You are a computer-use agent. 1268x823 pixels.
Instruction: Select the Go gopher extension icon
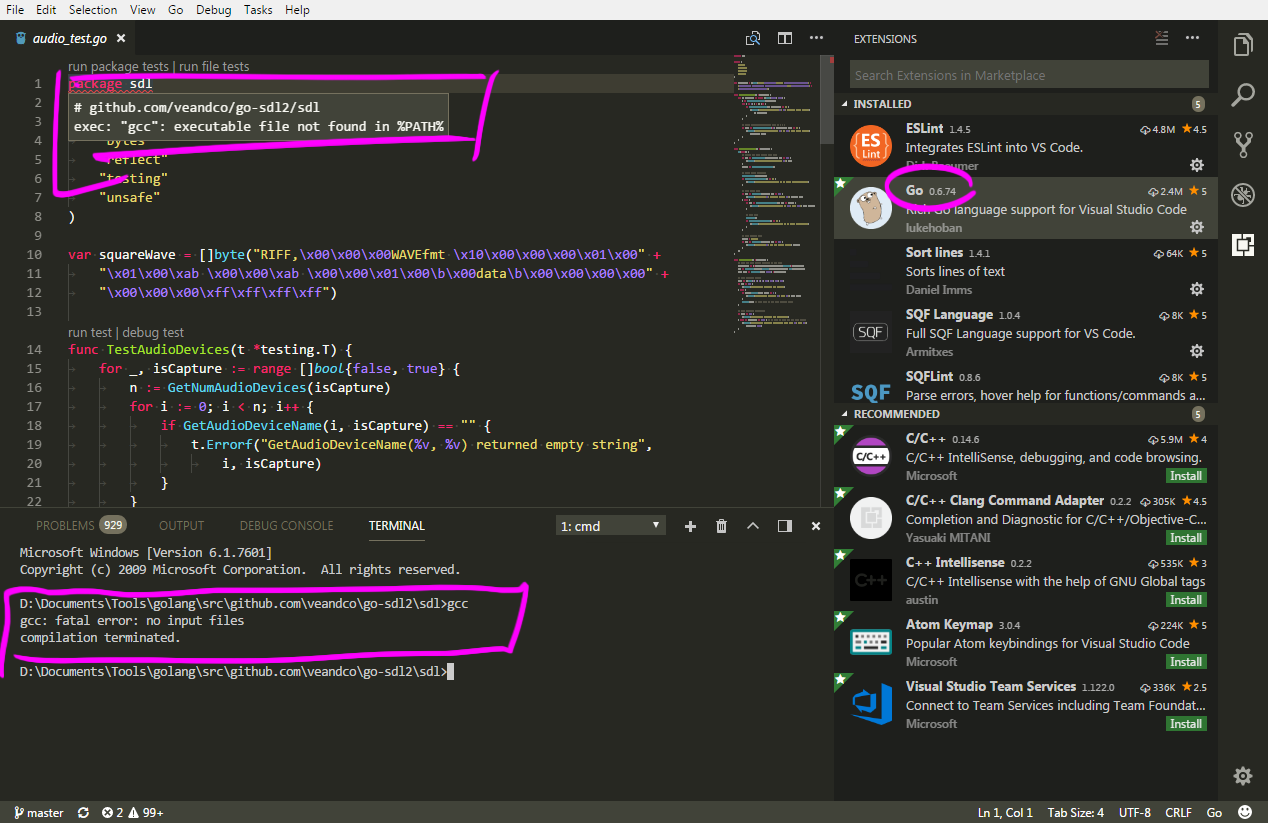coord(870,208)
